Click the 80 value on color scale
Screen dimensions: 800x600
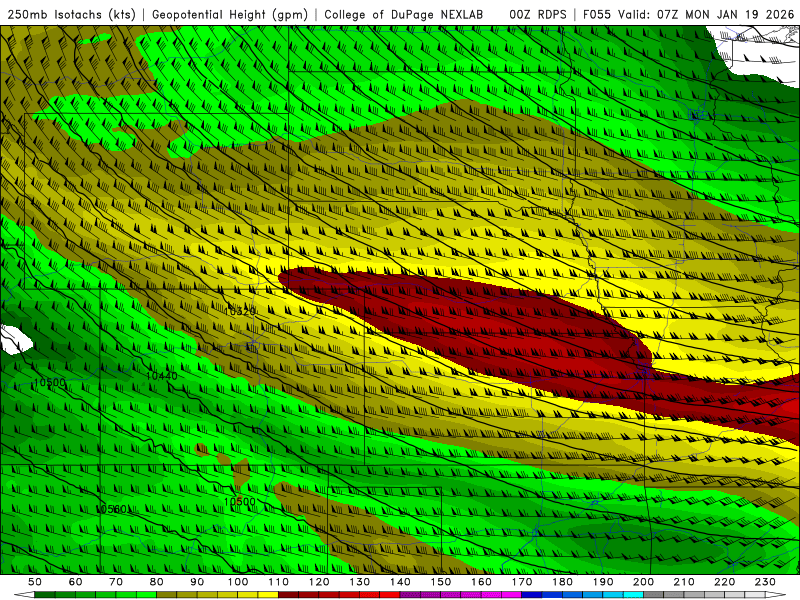coord(157,582)
